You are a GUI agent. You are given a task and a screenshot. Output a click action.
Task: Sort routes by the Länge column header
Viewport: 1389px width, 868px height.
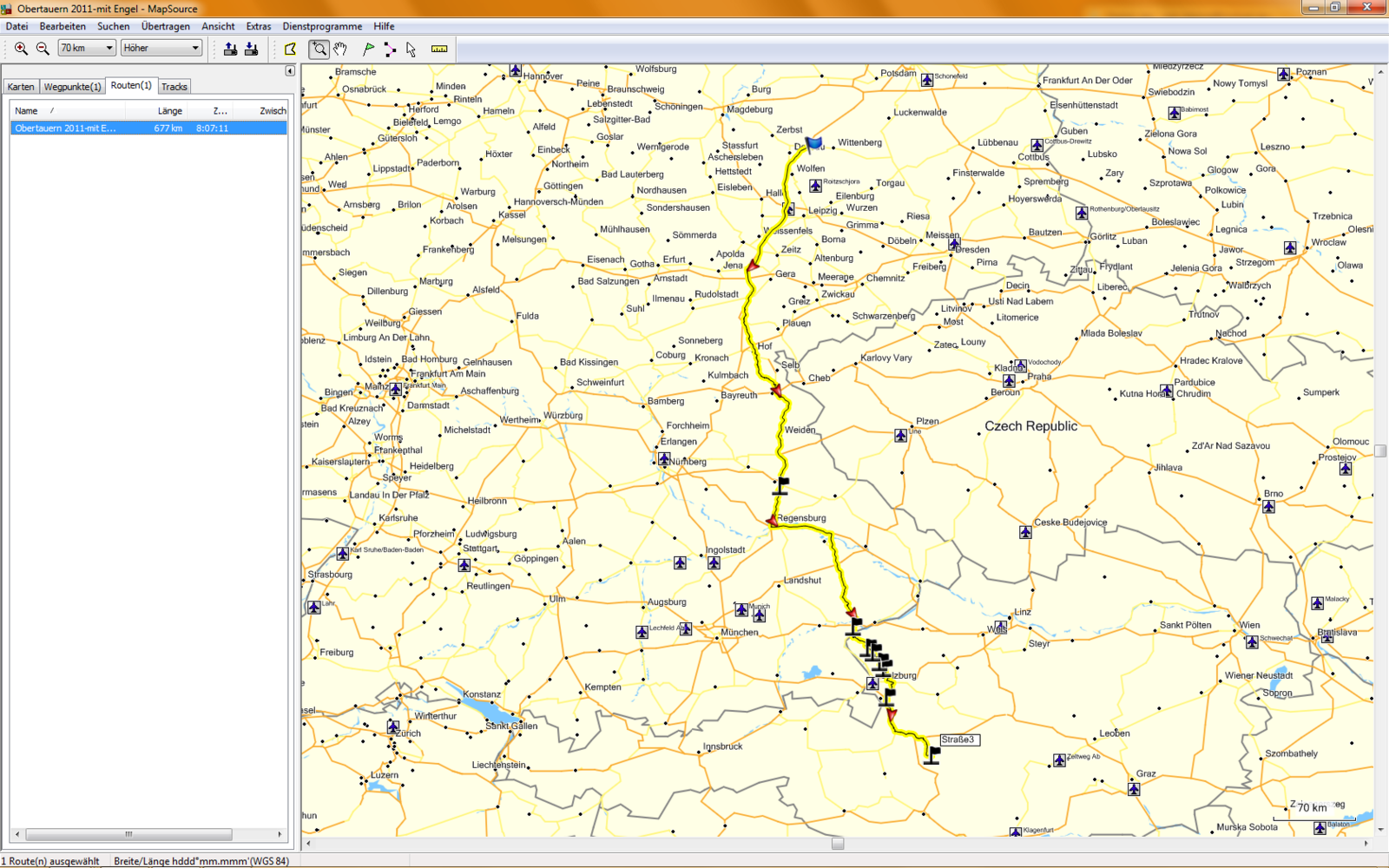pyautogui.click(x=169, y=111)
